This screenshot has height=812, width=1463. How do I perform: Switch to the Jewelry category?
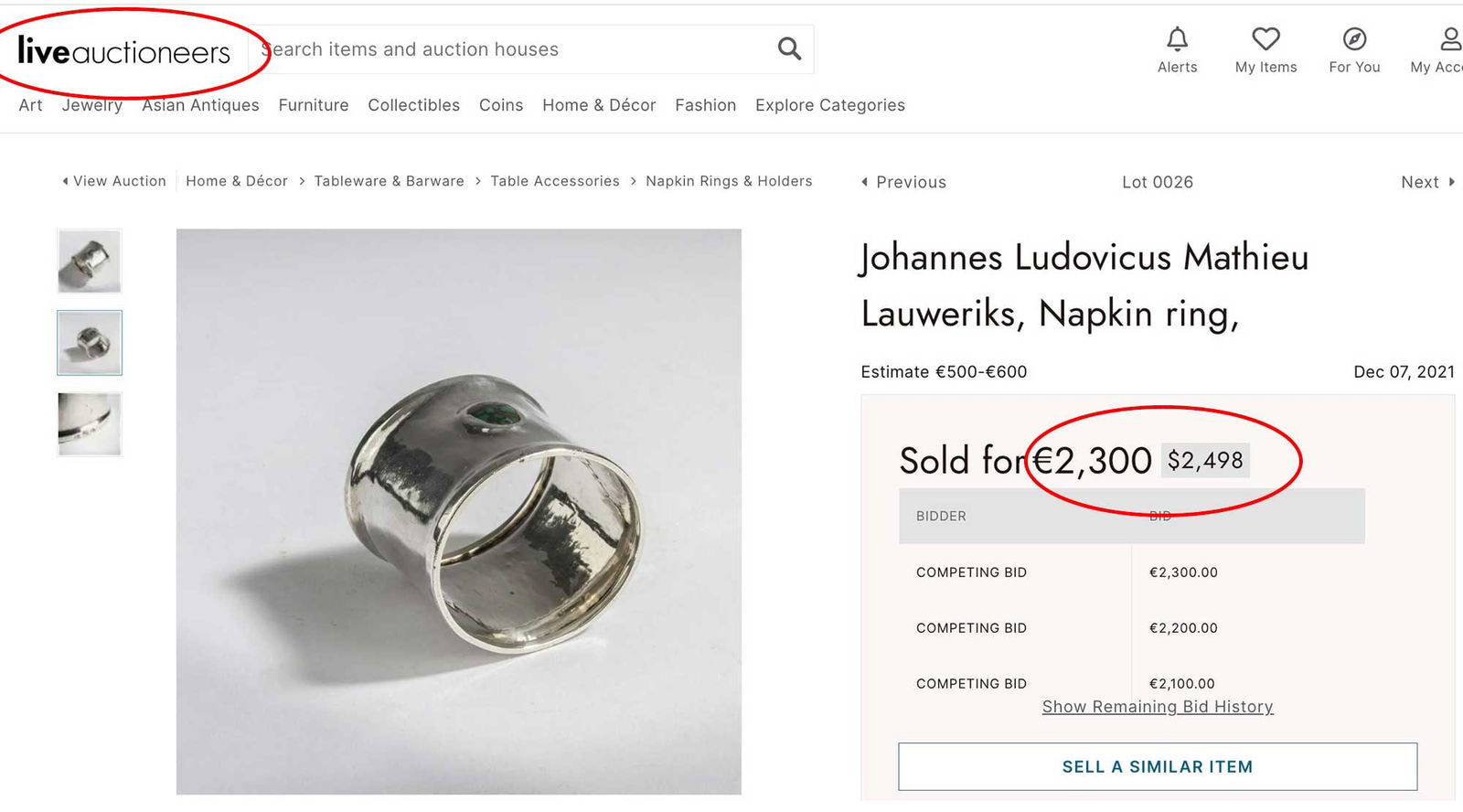point(91,105)
